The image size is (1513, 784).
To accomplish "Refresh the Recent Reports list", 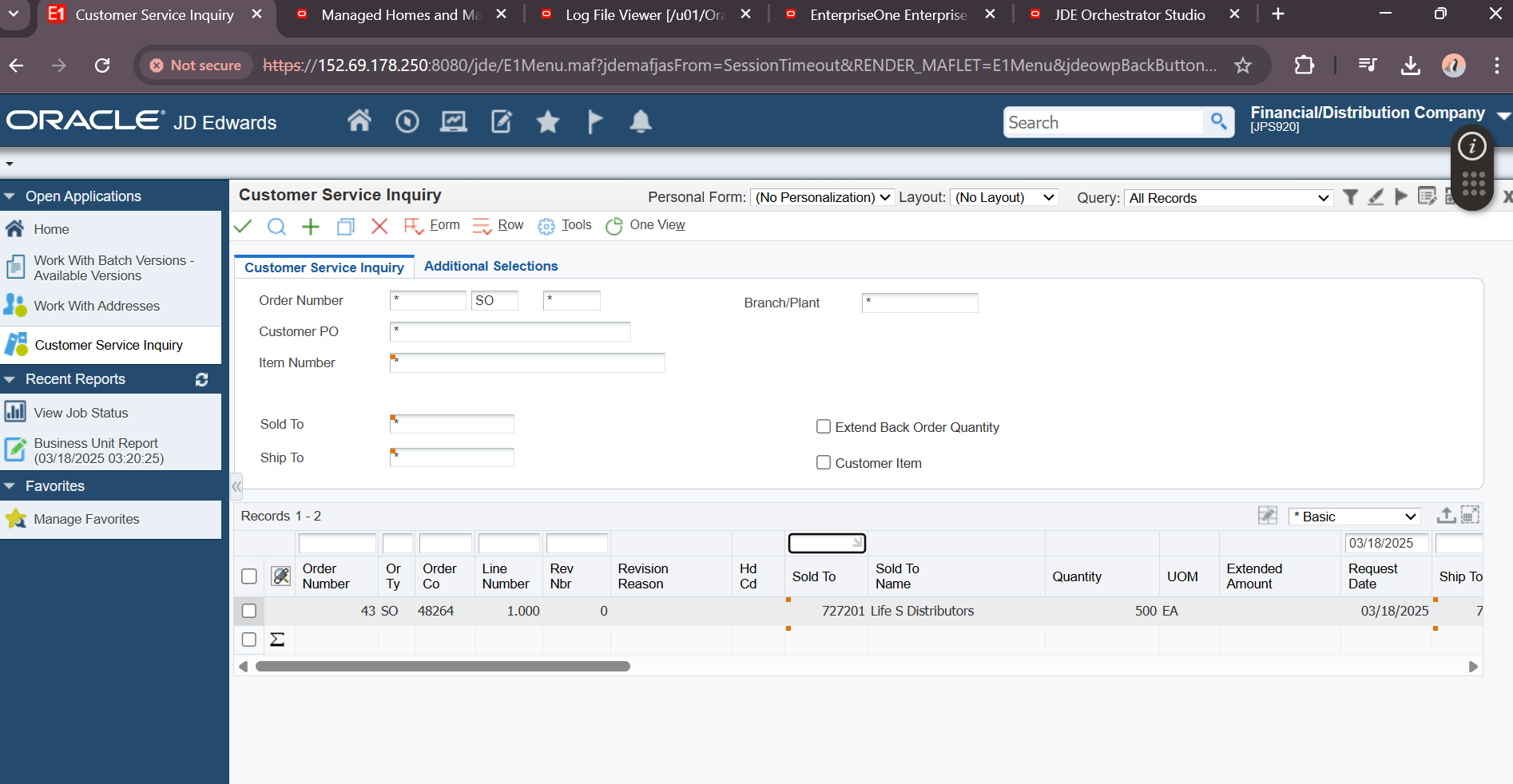I will 201,380.
